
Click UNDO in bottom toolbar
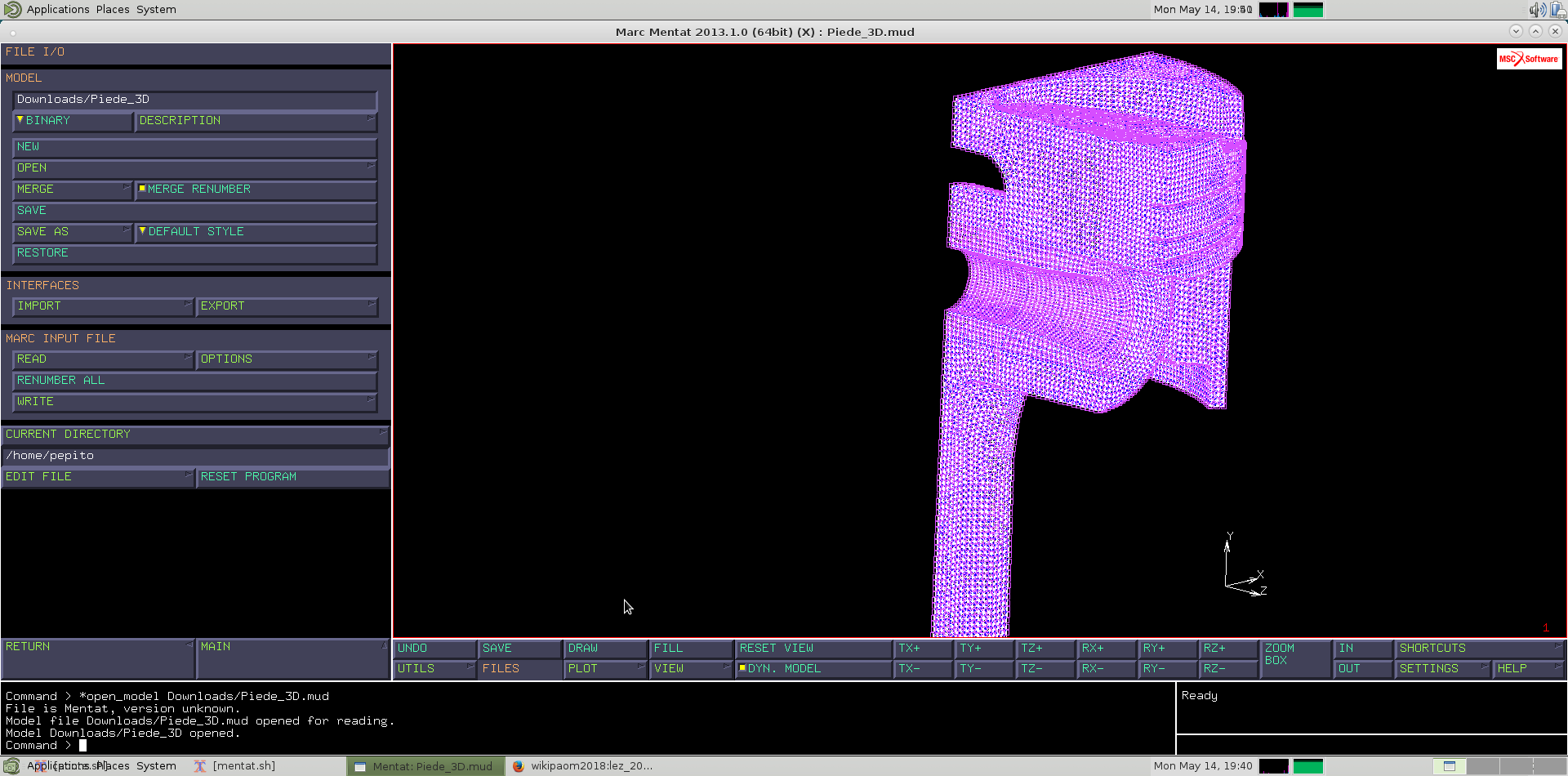point(435,649)
